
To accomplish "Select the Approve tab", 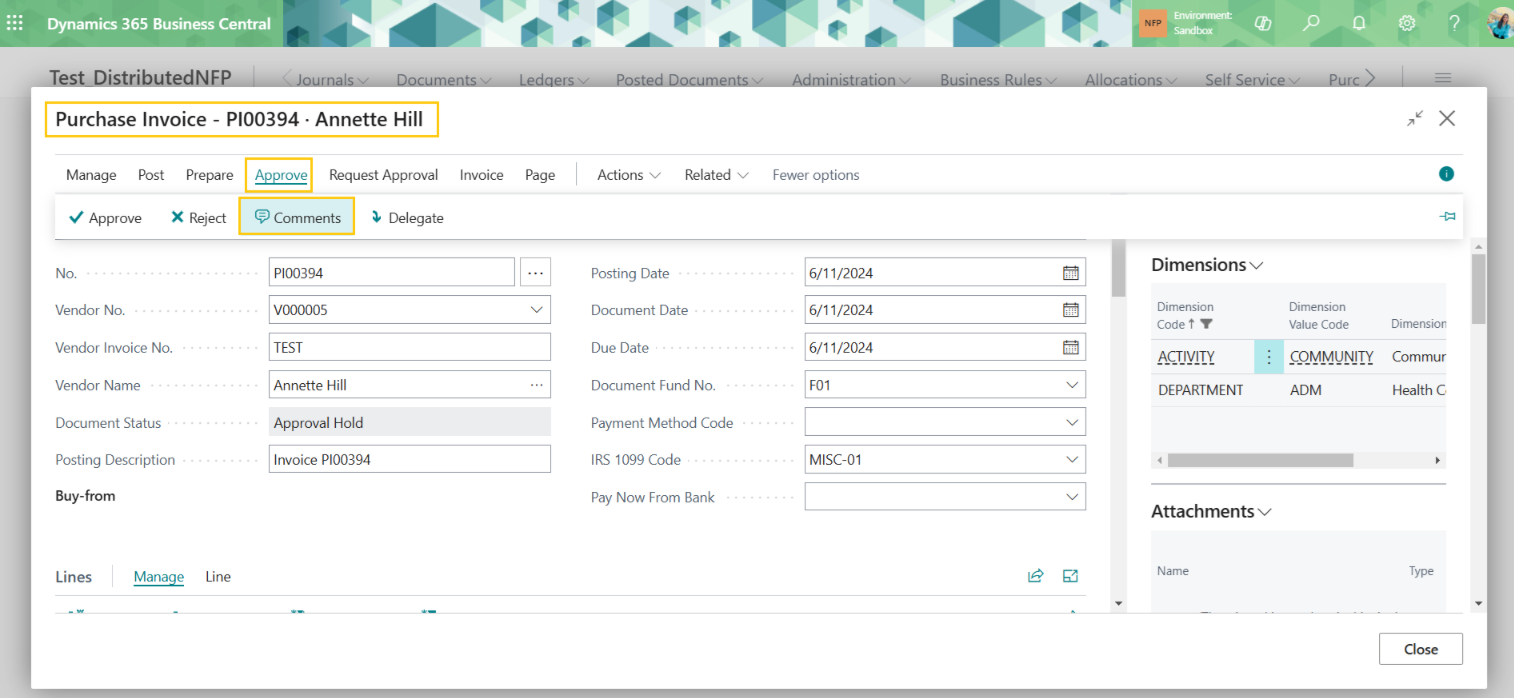I will [281, 175].
